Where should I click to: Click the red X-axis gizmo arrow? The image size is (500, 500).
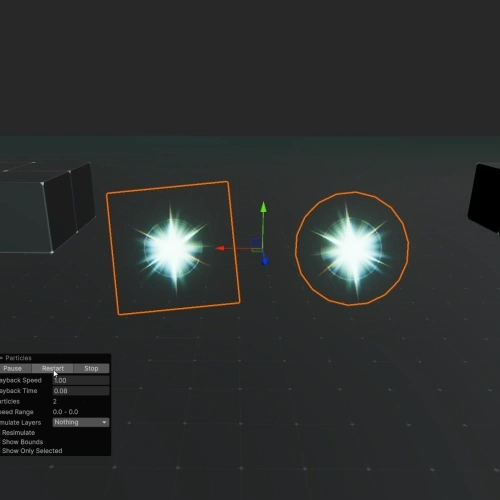pos(220,248)
